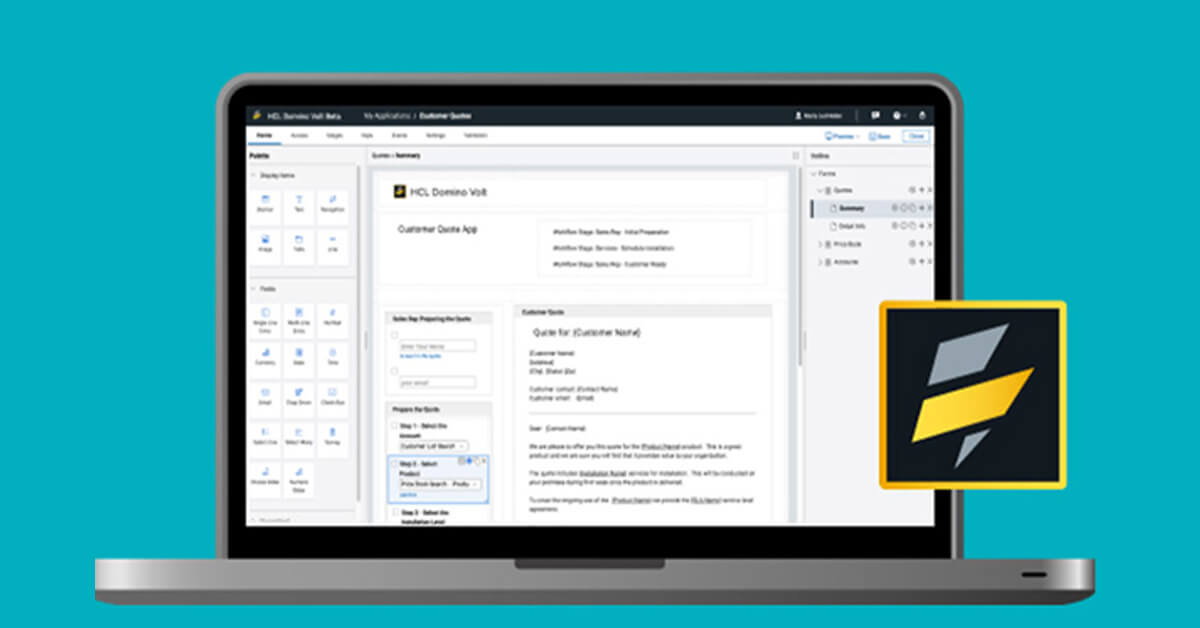Viewport: 1200px width, 628px height.
Task: Expand the Price Book form in Outline
Action: point(820,244)
